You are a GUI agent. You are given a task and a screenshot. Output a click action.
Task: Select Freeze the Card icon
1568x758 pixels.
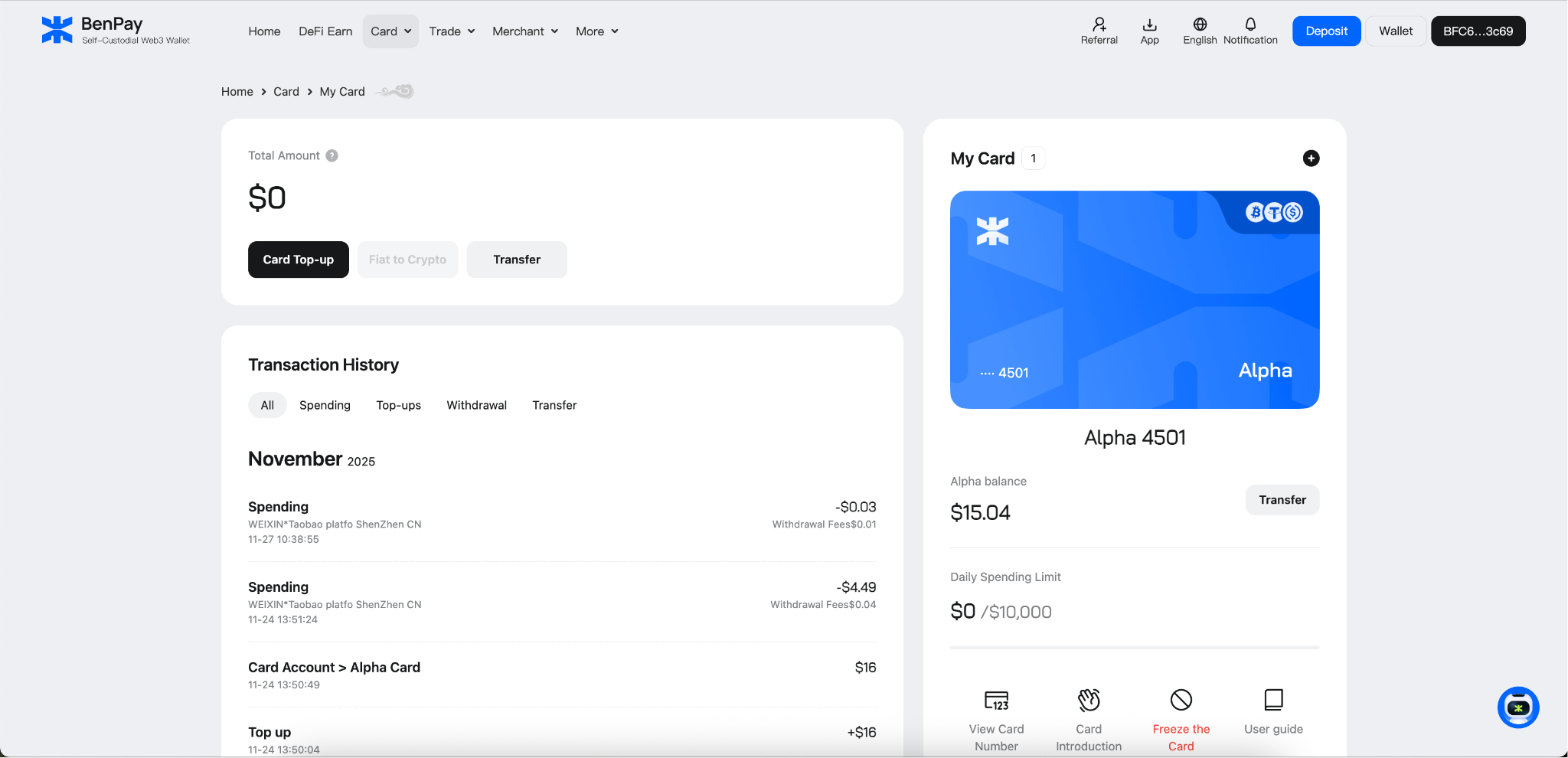click(1181, 699)
